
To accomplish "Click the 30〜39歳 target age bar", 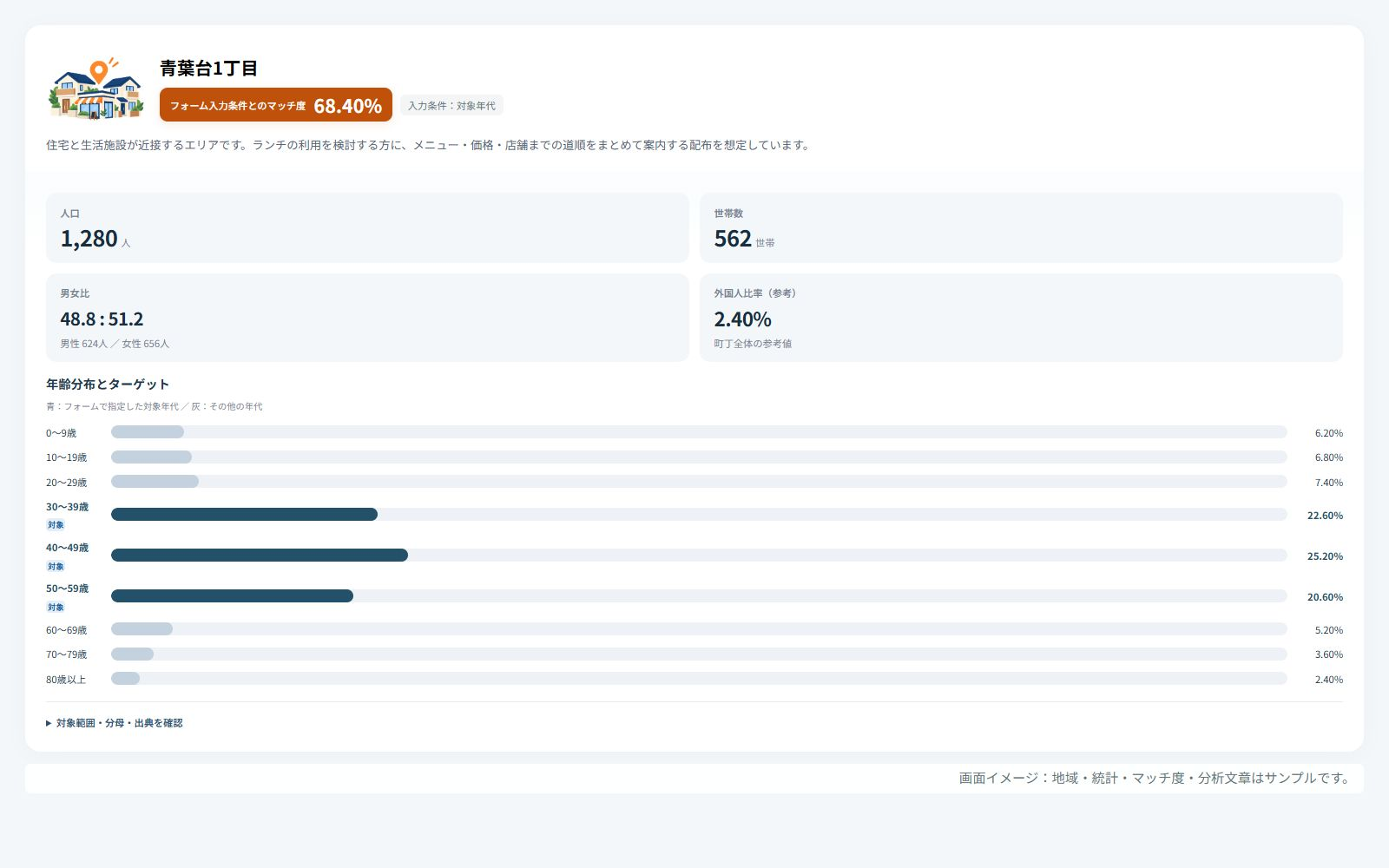I will click(x=699, y=515).
